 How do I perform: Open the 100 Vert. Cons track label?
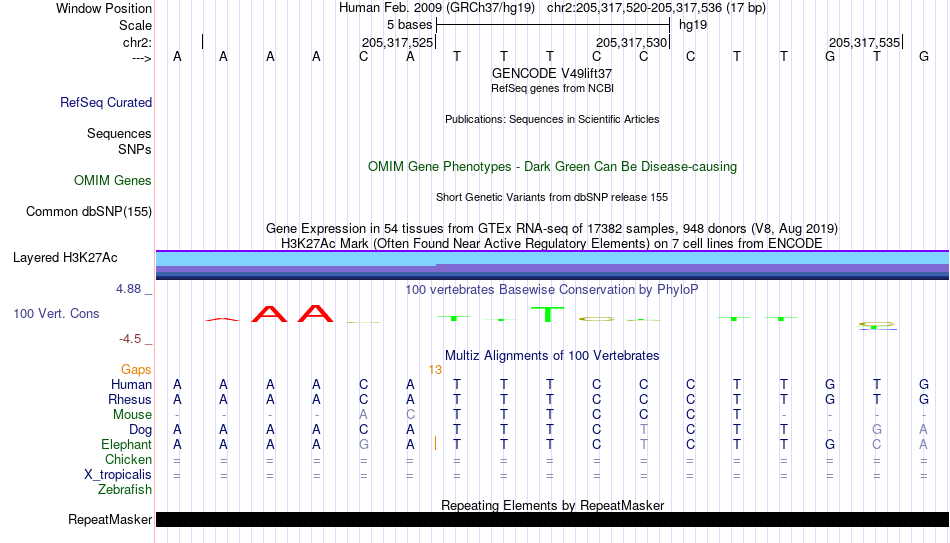coord(56,313)
